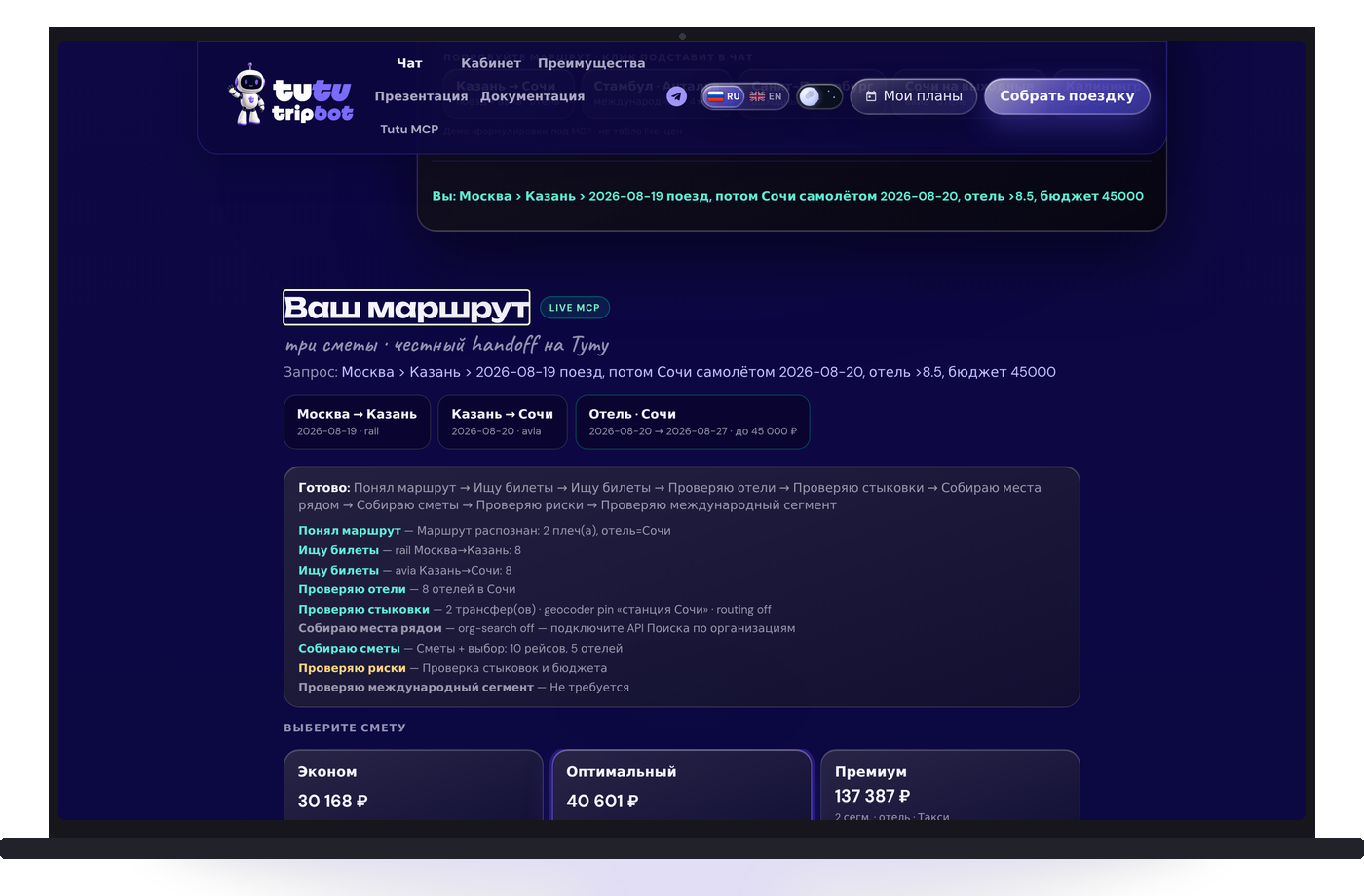Screen dimensions: 1364x896
Task: Switch language to EN with UK flag
Action: (x=766, y=96)
